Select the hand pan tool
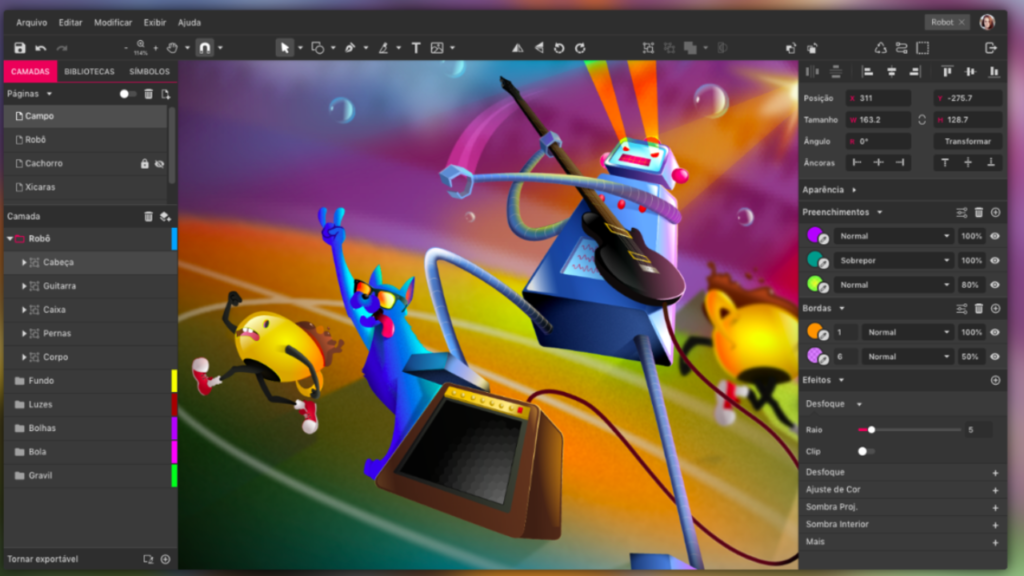 [x=172, y=48]
